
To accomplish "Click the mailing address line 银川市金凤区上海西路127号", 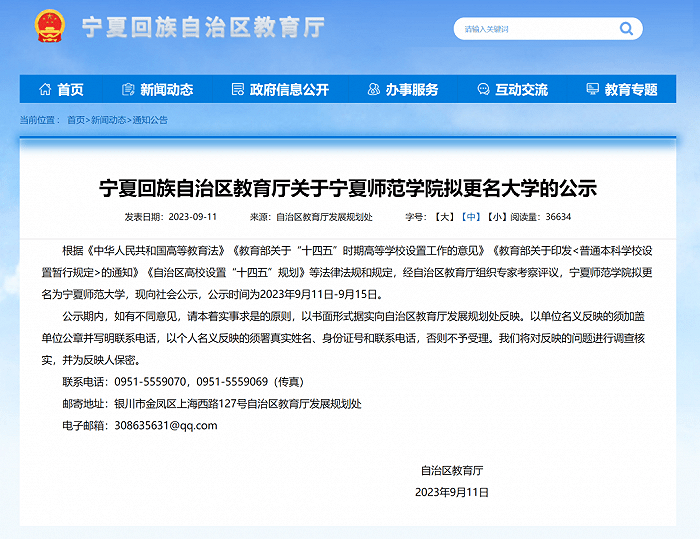I will 180,404.
